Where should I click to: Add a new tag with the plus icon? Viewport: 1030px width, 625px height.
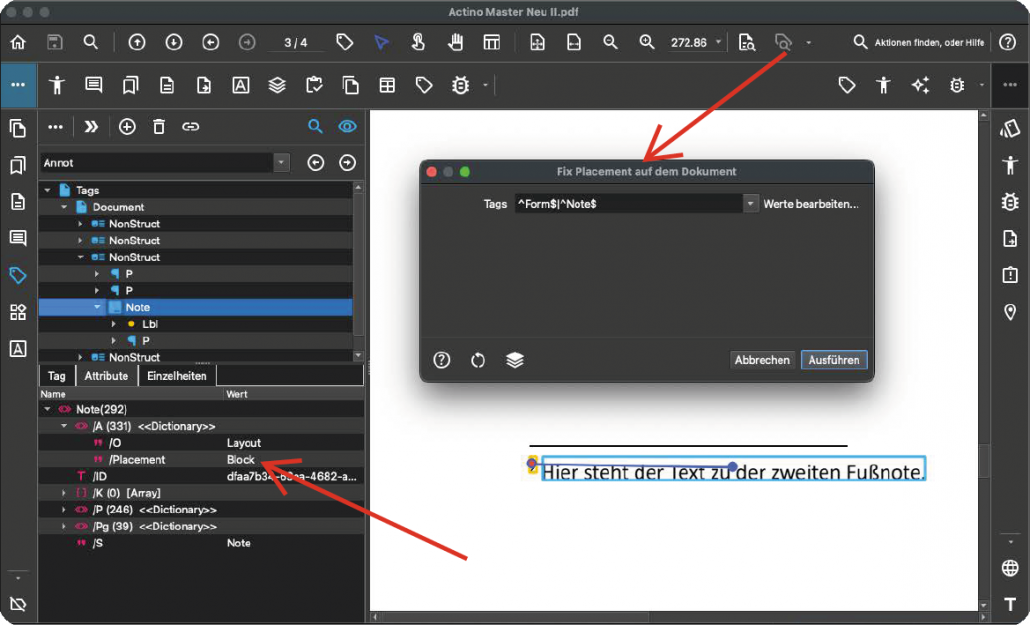pos(128,127)
